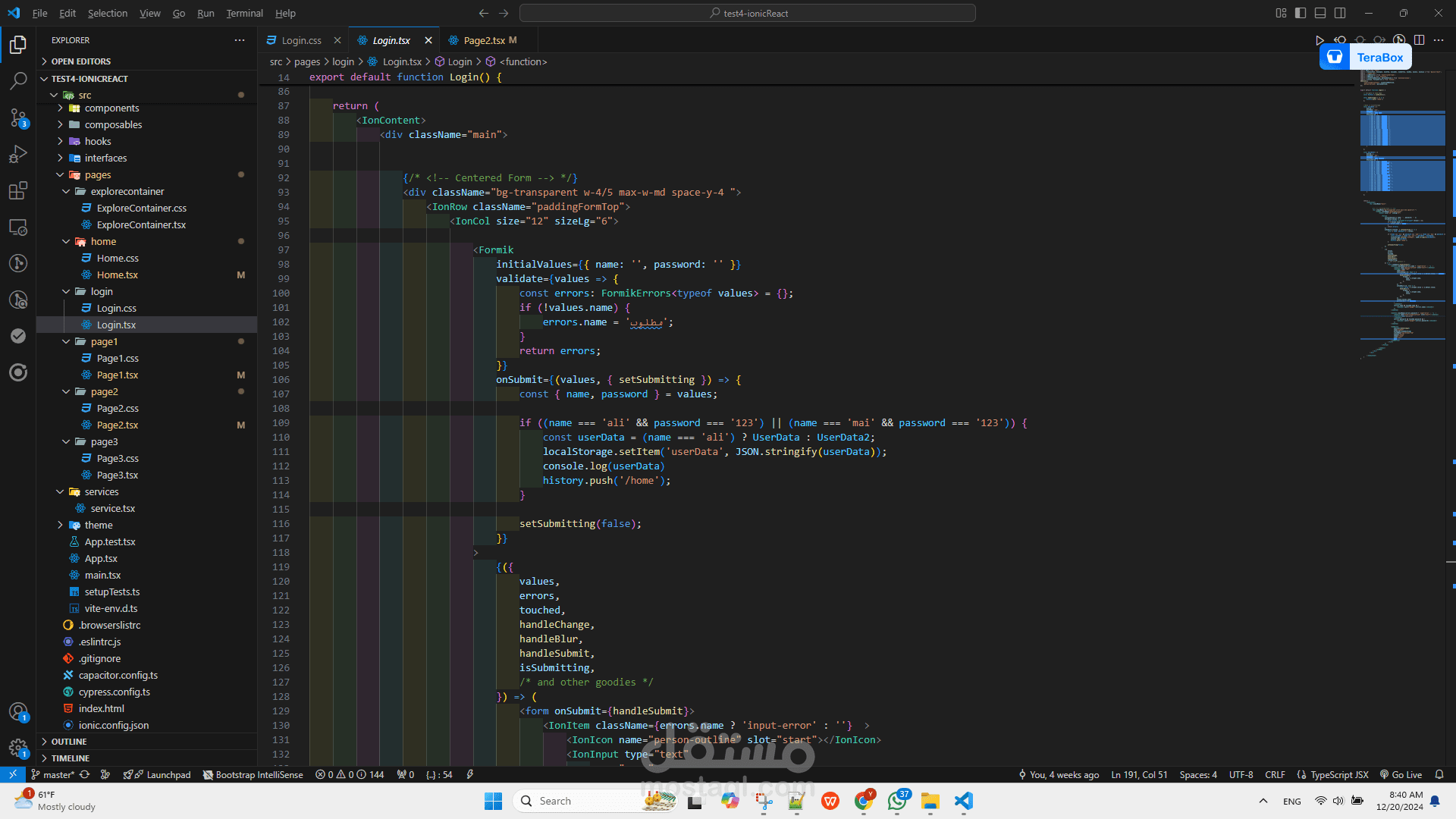1456x819 pixels.
Task: Open the Source Control view
Action: point(18,118)
